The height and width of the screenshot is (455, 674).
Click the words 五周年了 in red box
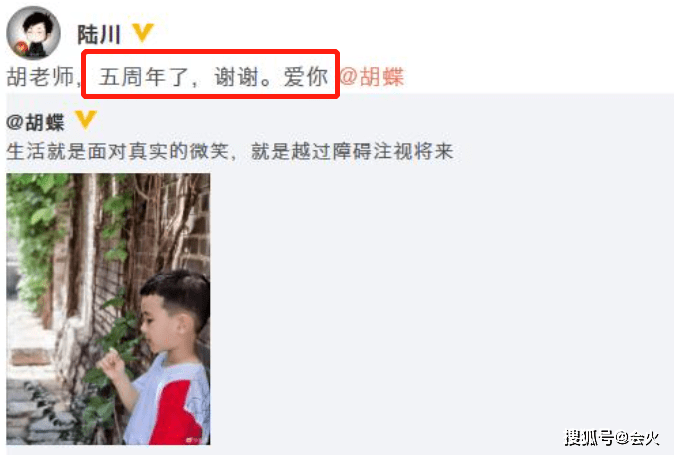click(x=144, y=77)
